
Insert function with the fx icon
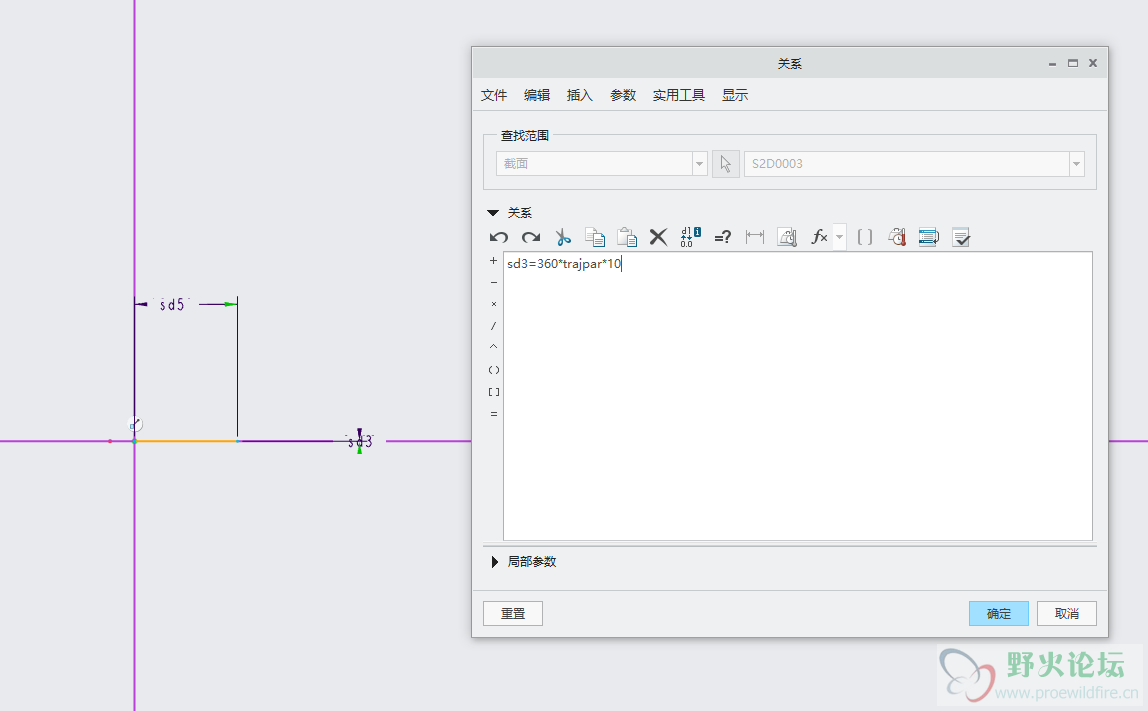[x=819, y=237]
